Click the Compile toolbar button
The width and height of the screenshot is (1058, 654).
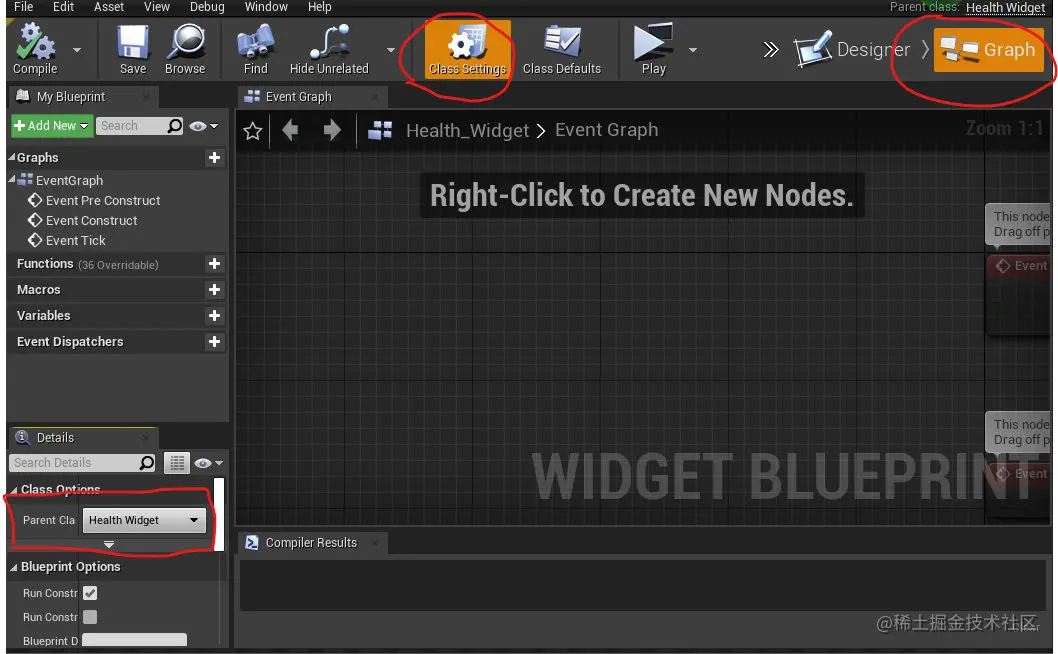(35, 49)
